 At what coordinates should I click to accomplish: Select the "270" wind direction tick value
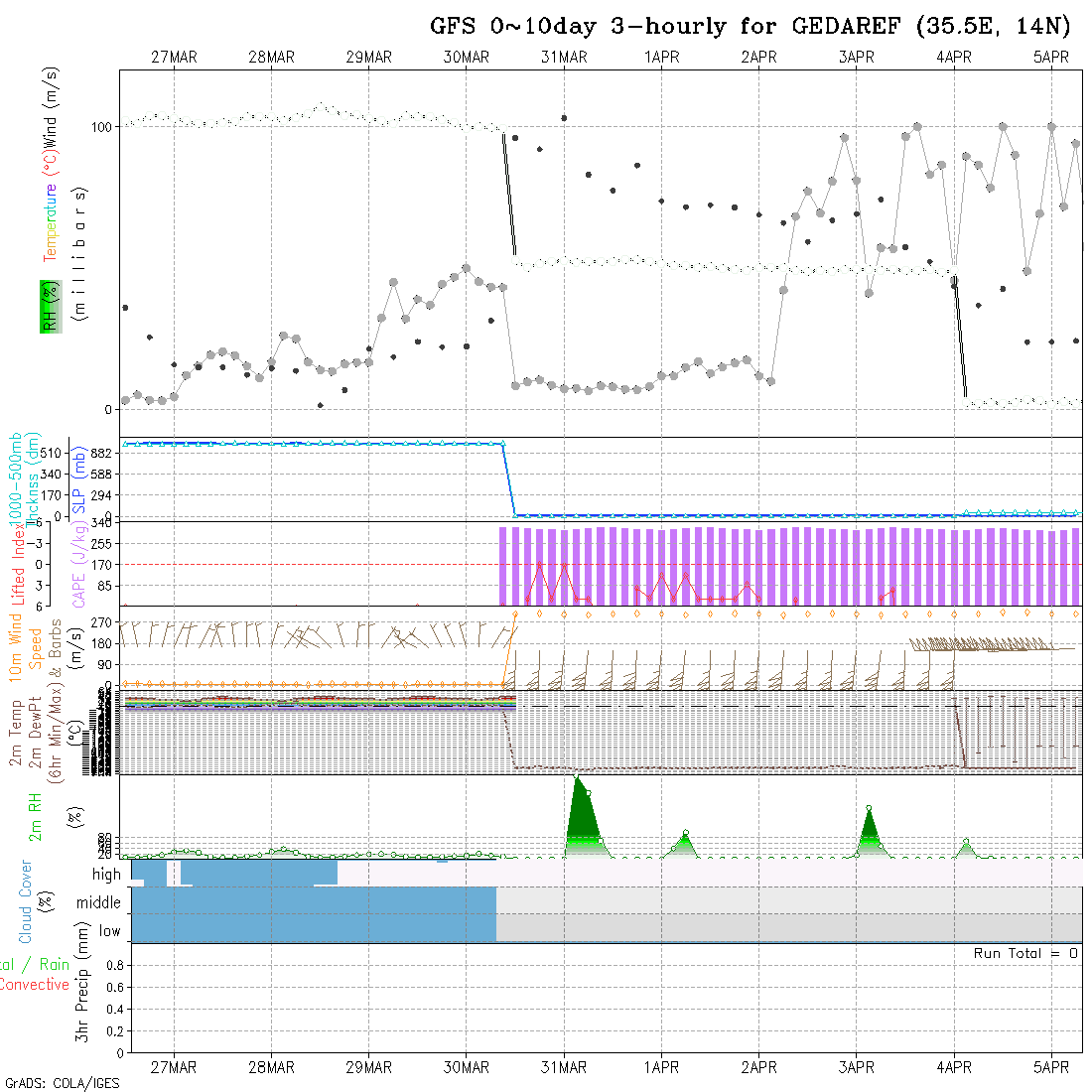pos(101,622)
